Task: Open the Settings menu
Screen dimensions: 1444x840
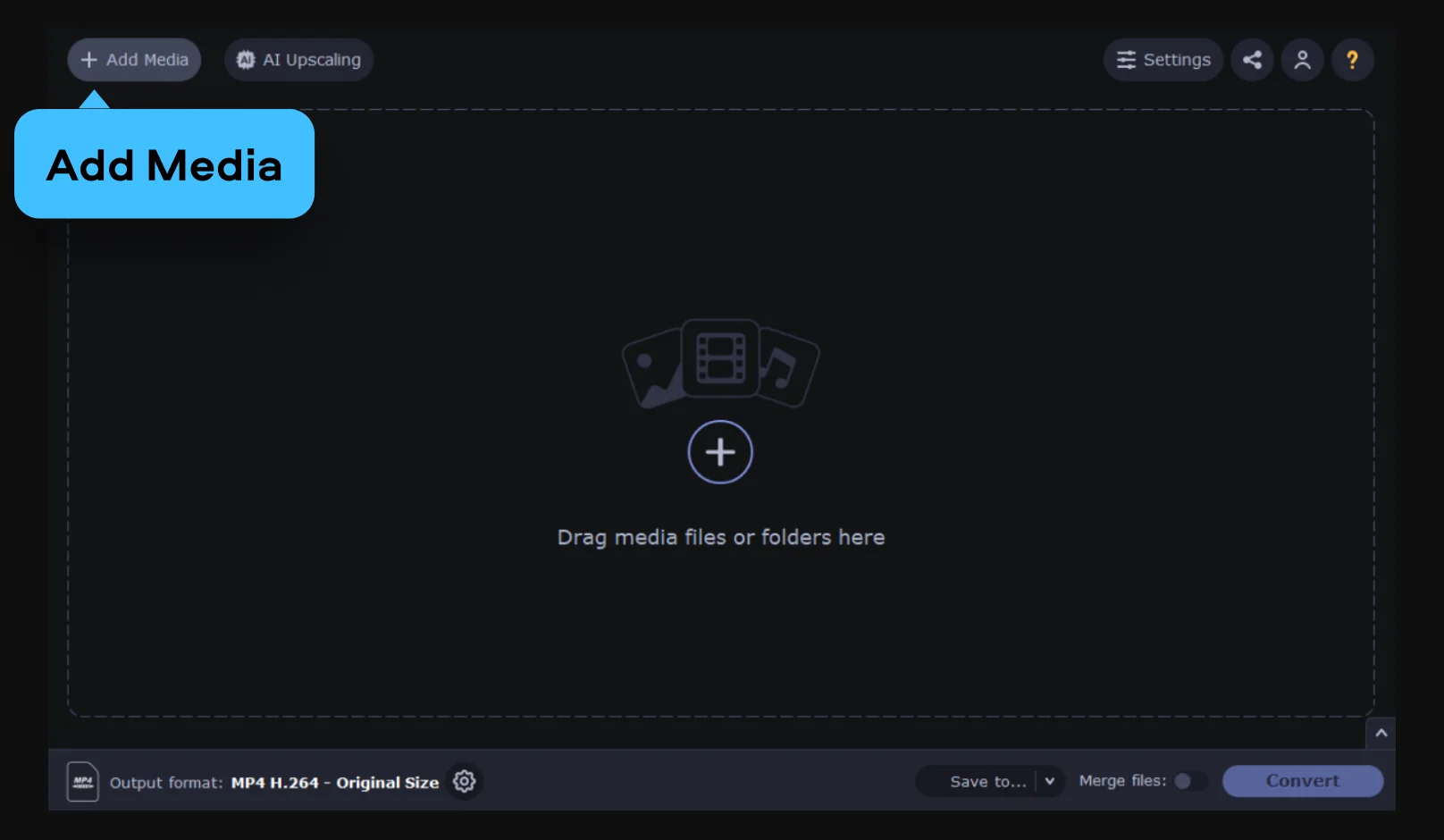Action: click(x=1163, y=60)
